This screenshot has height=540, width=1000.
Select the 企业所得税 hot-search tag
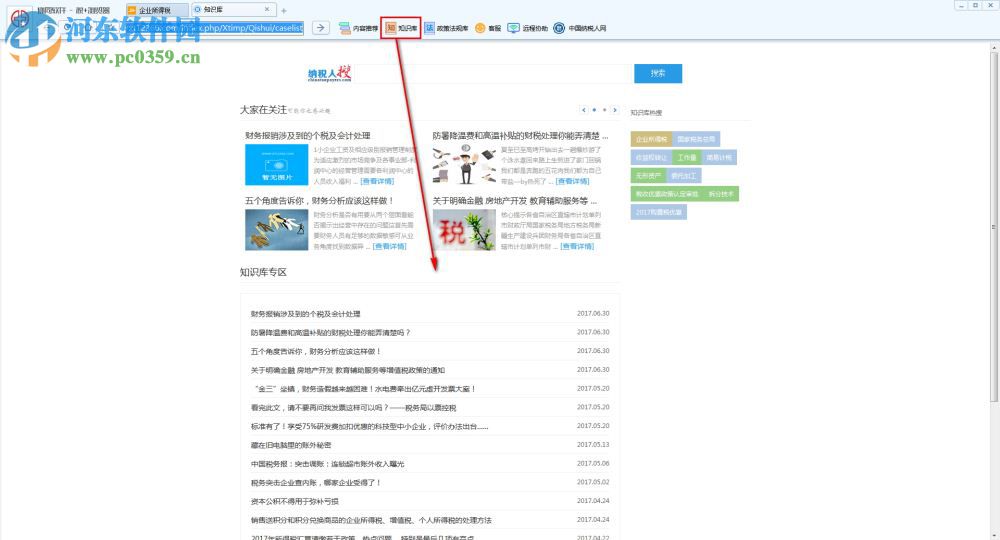(x=651, y=139)
